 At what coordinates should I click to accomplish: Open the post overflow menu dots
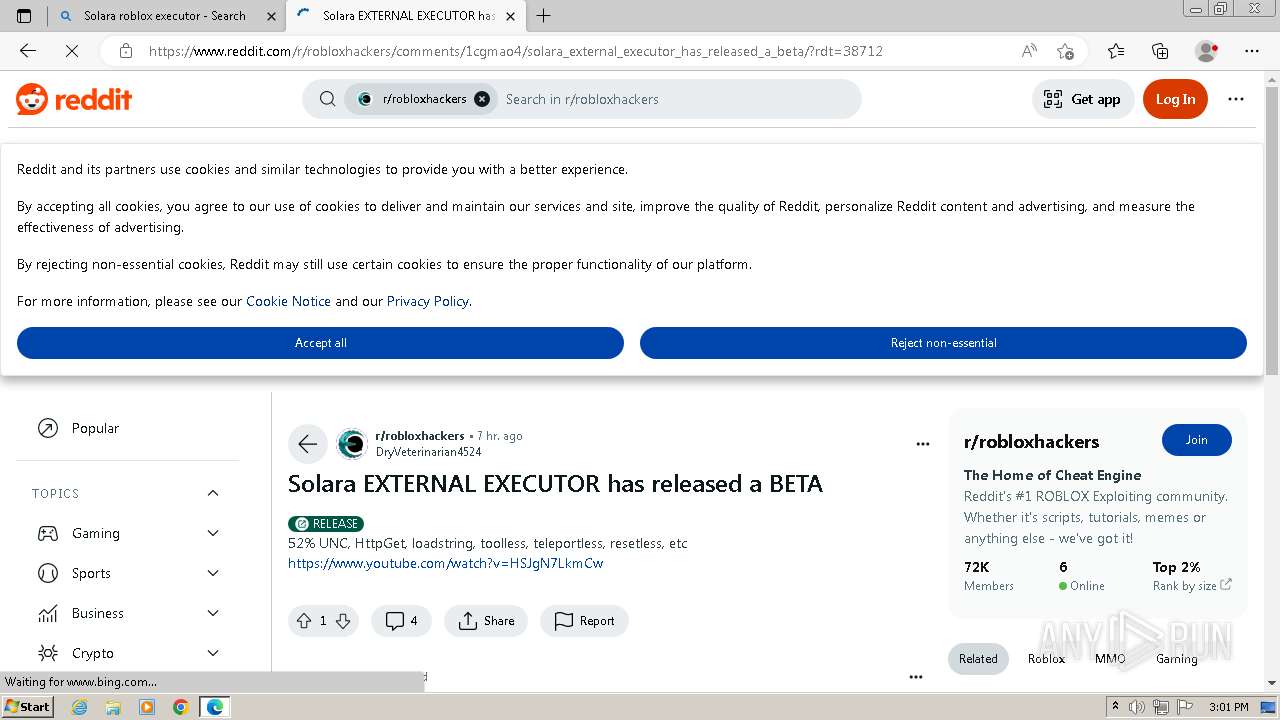click(923, 444)
